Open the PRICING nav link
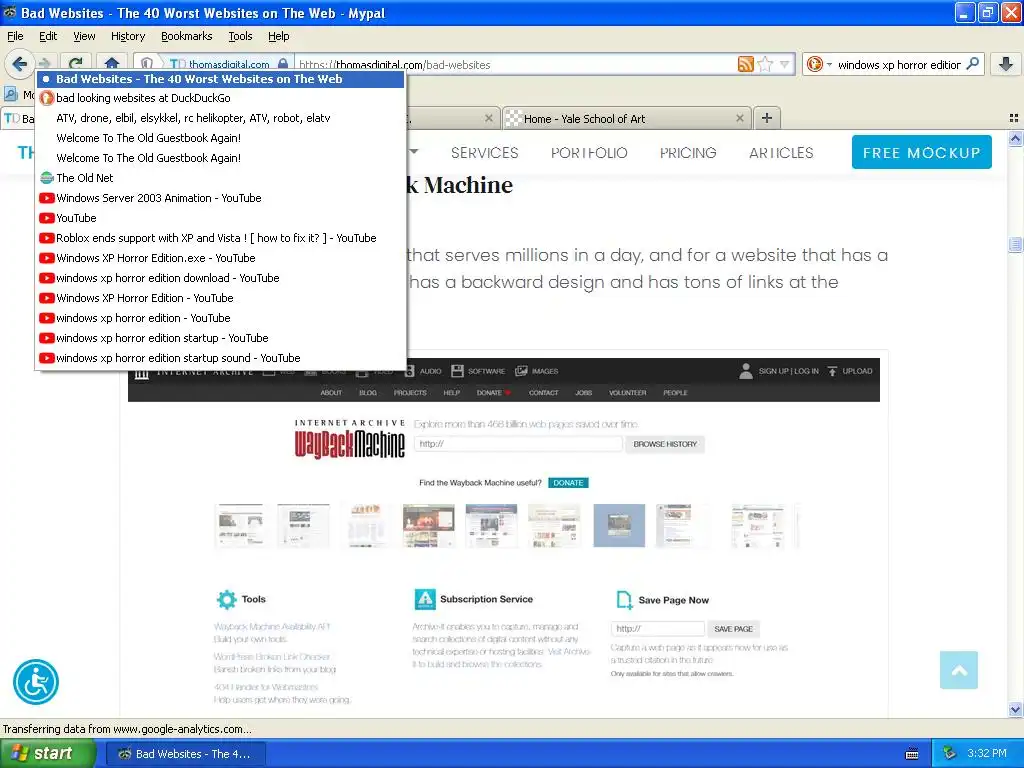The width and height of the screenshot is (1024, 768). click(688, 153)
